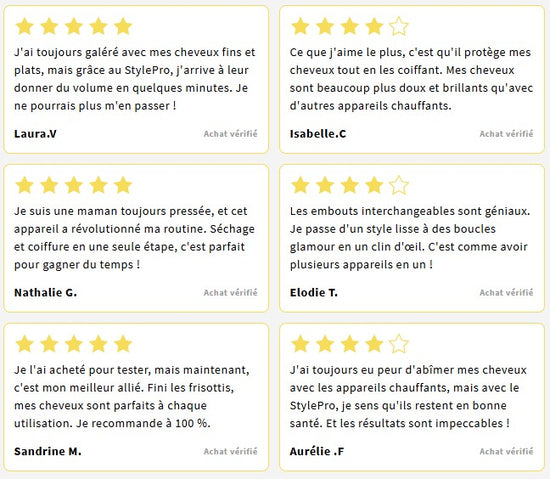Click the first star in Aurélie .F's review
The image size is (550, 479).
pos(301,344)
